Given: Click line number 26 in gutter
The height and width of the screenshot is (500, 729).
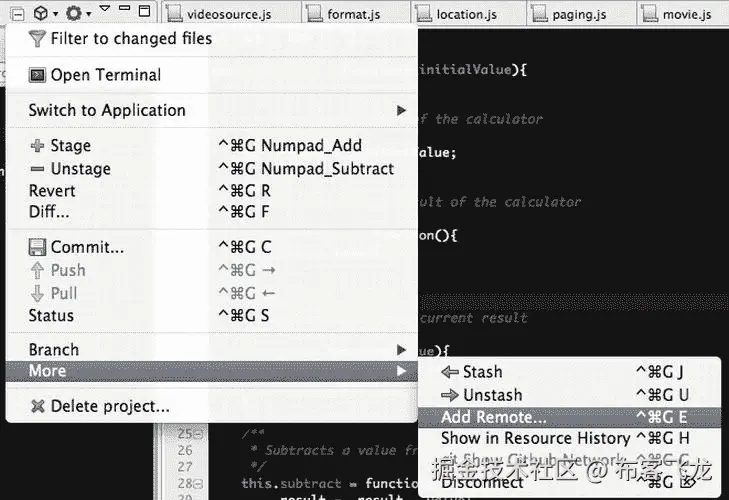Looking at the screenshot, I should tap(185, 450).
